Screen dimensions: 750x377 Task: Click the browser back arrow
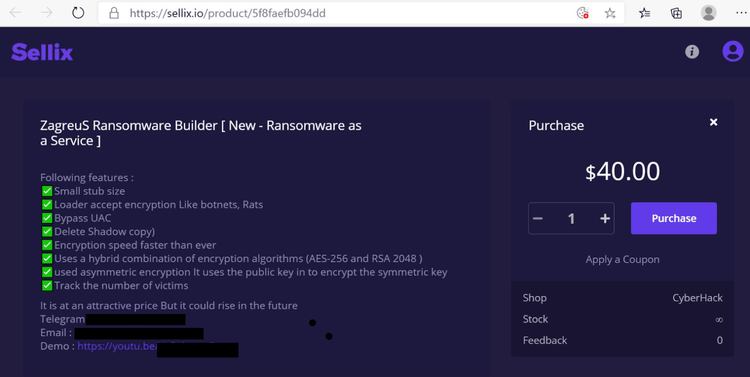15,13
